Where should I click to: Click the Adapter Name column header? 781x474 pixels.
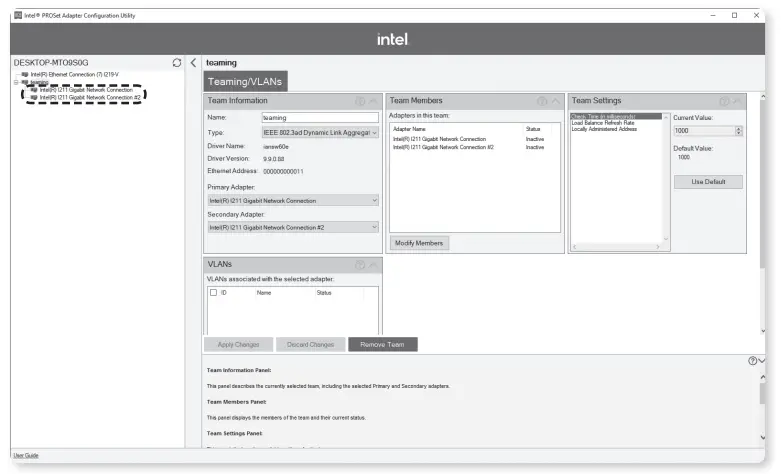[x=409, y=129]
